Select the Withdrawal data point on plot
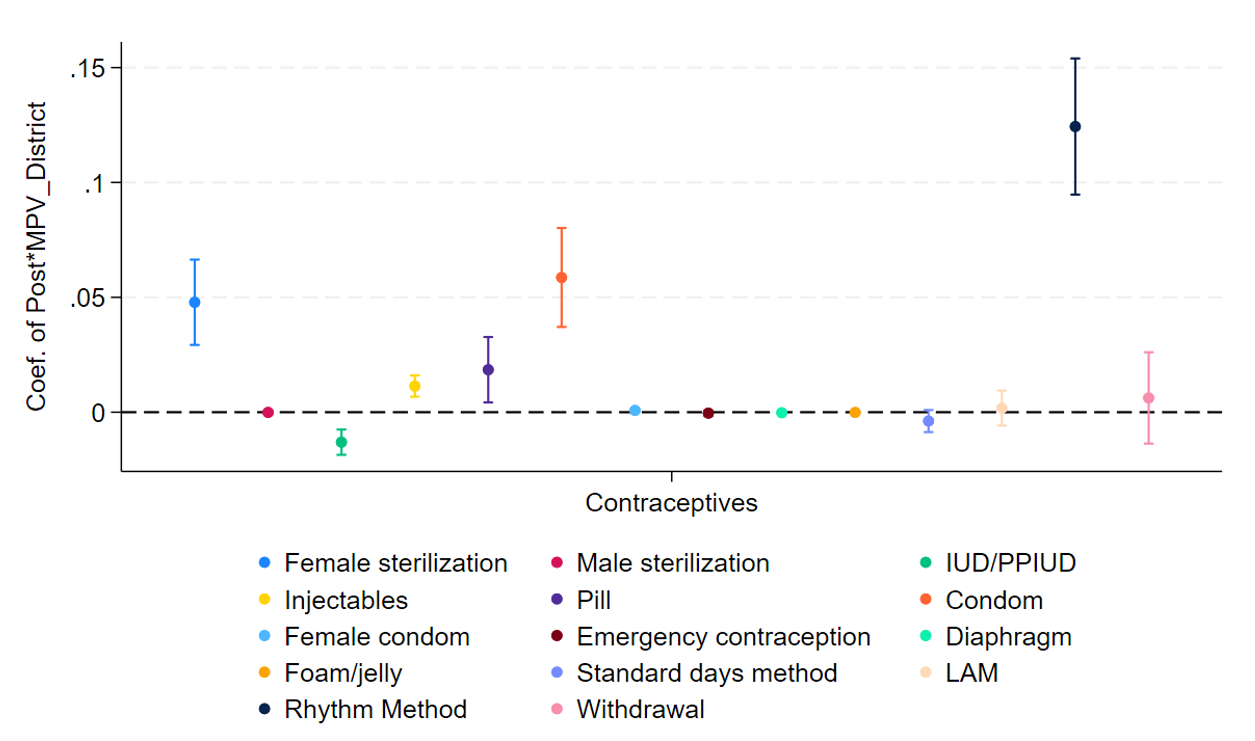1255x741 pixels. click(1148, 398)
